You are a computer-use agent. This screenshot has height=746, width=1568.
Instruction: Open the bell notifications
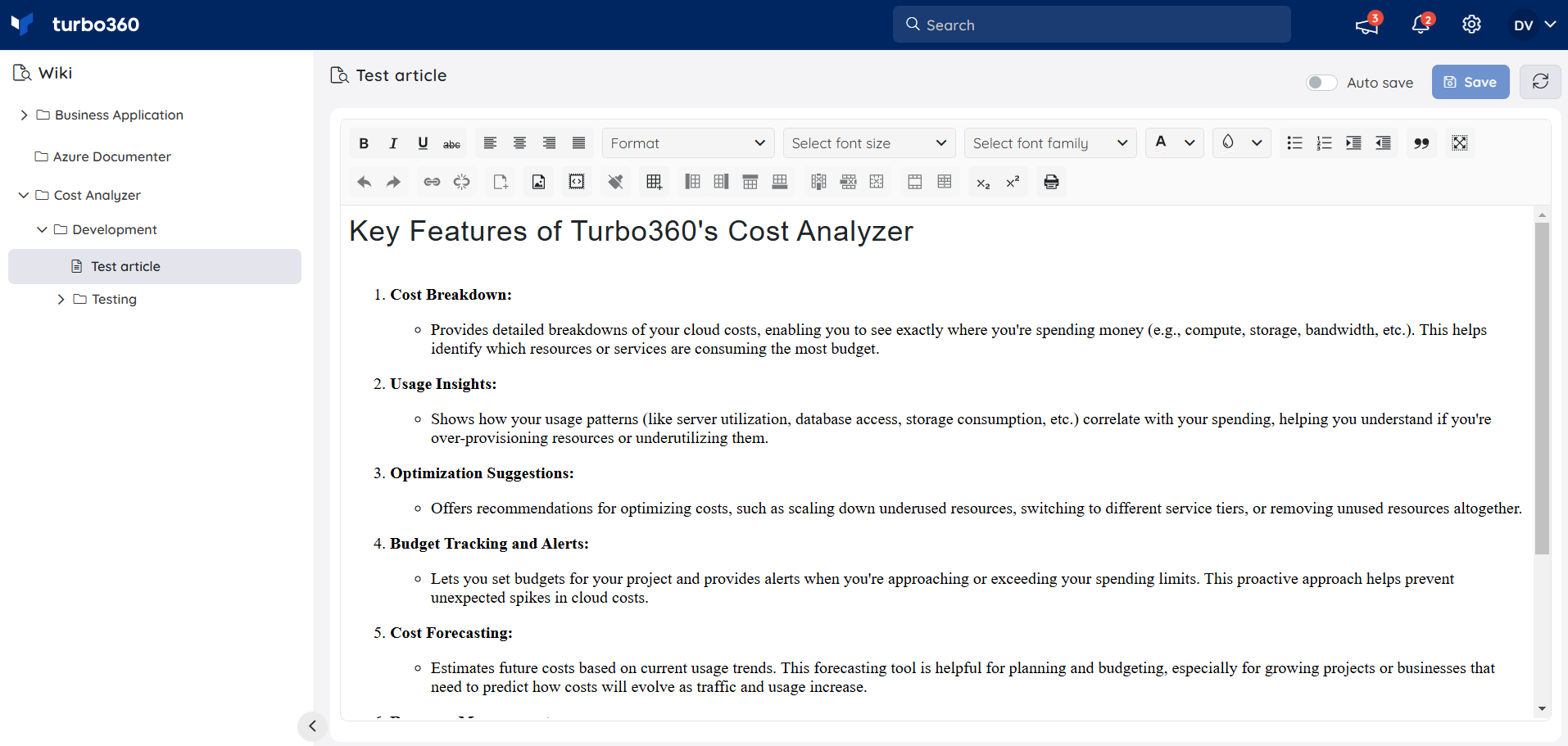(1421, 25)
